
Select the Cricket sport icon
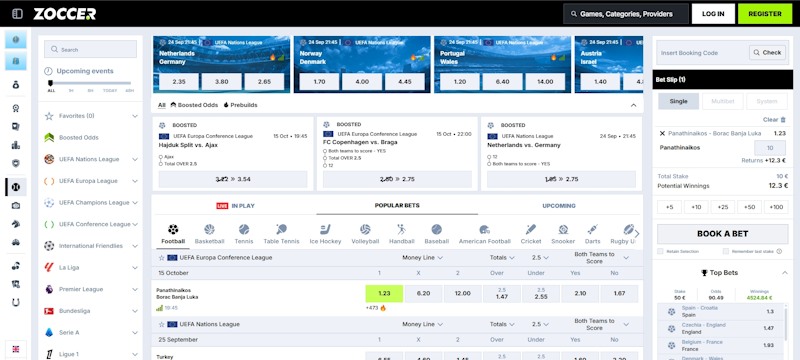pyautogui.click(x=531, y=229)
